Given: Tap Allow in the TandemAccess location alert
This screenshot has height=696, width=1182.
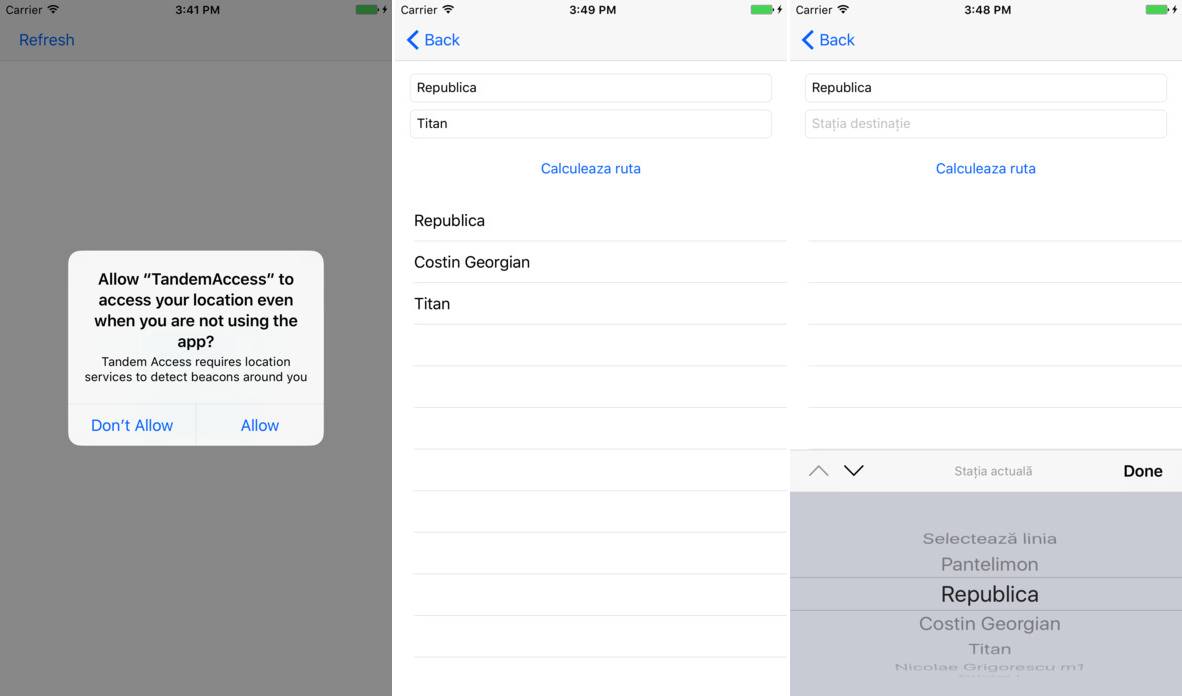Looking at the screenshot, I should click(x=260, y=425).
